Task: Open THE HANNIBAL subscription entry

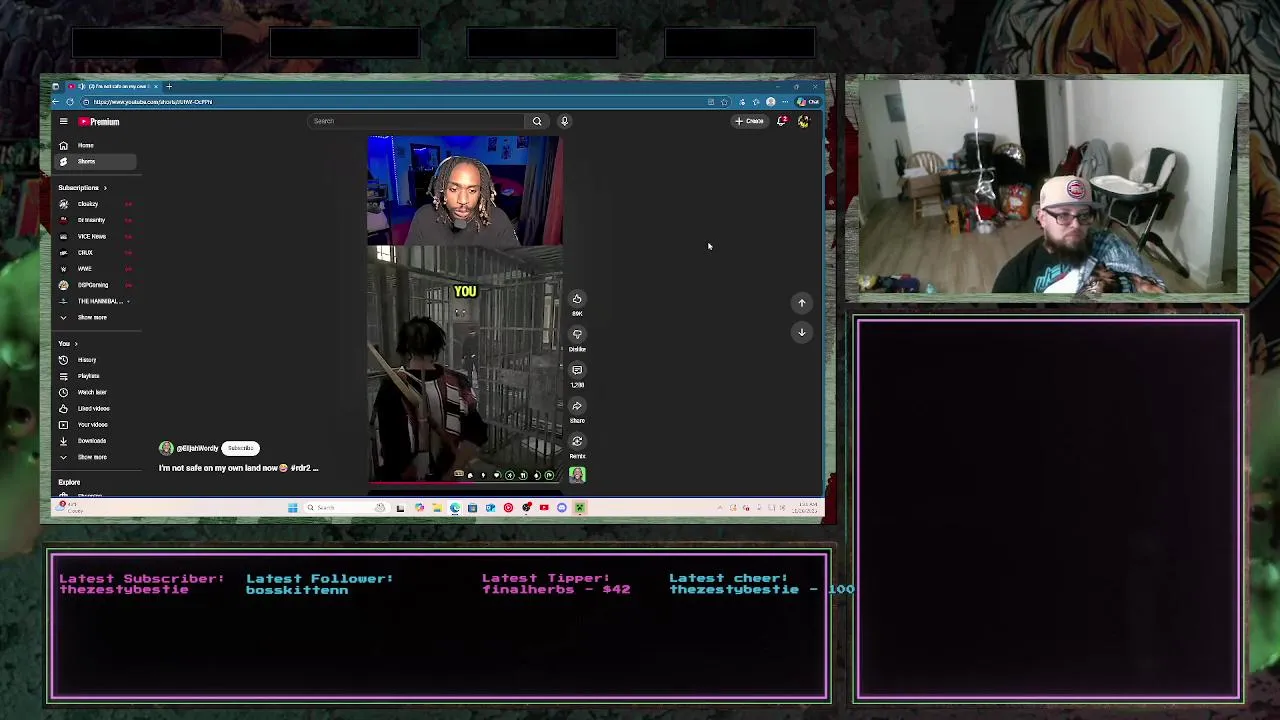Action: [x=96, y=301]
